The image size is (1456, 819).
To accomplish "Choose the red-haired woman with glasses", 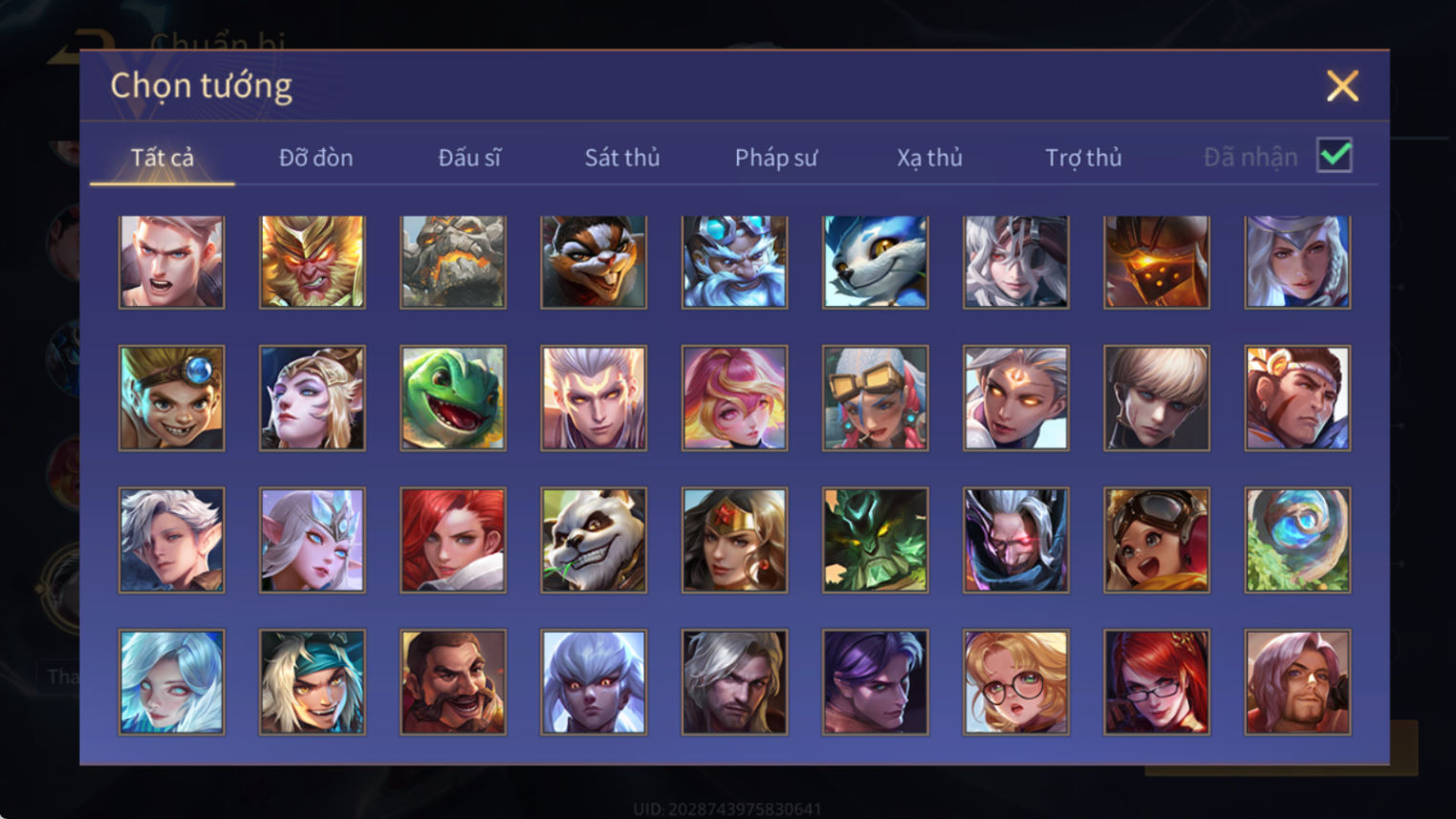I will [x=1156, y=681].
